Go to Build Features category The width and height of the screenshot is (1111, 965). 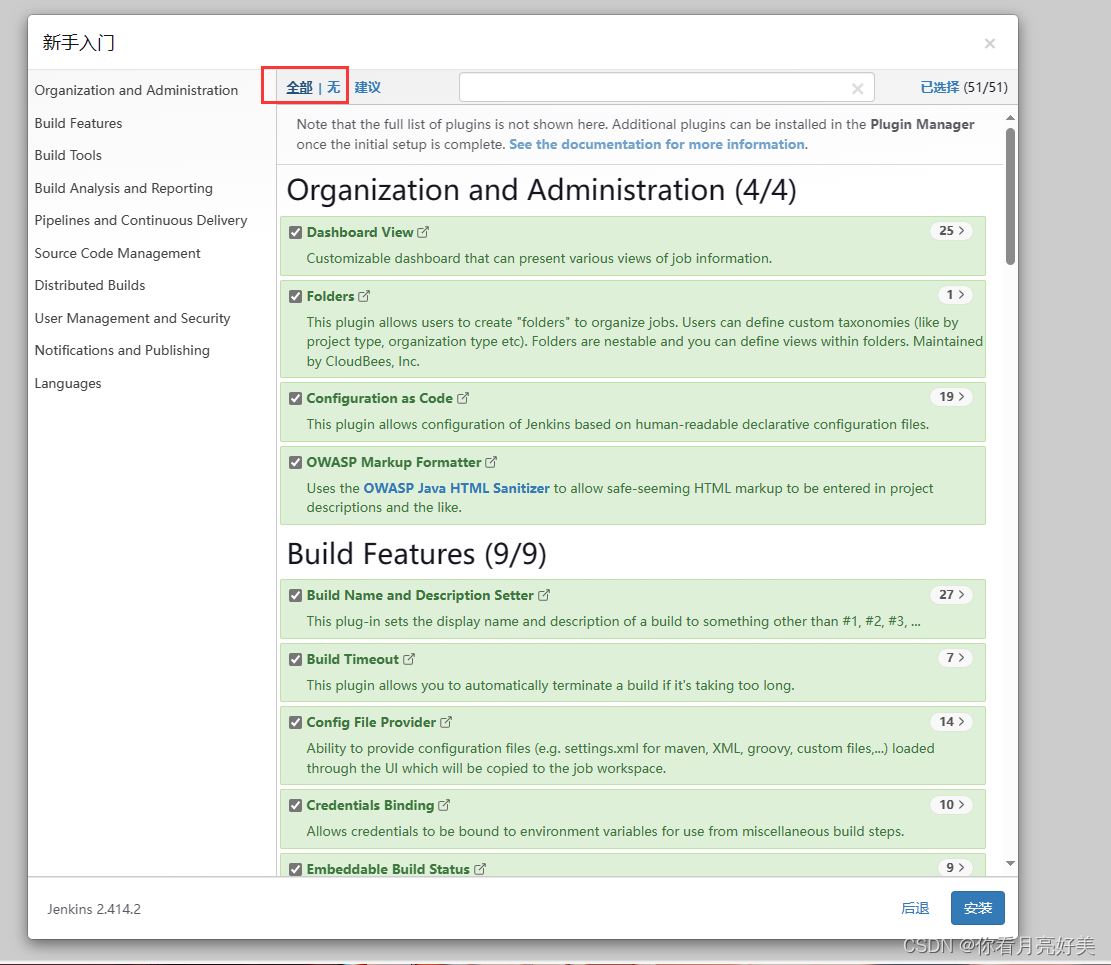coord(78,123)
